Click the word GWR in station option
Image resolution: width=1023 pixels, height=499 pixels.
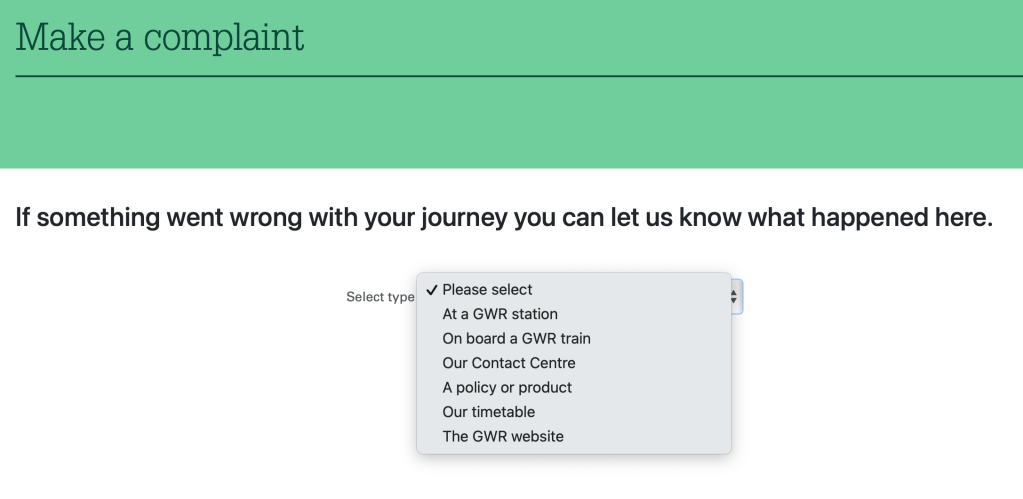pyautogui.click(x=490, y=314)
